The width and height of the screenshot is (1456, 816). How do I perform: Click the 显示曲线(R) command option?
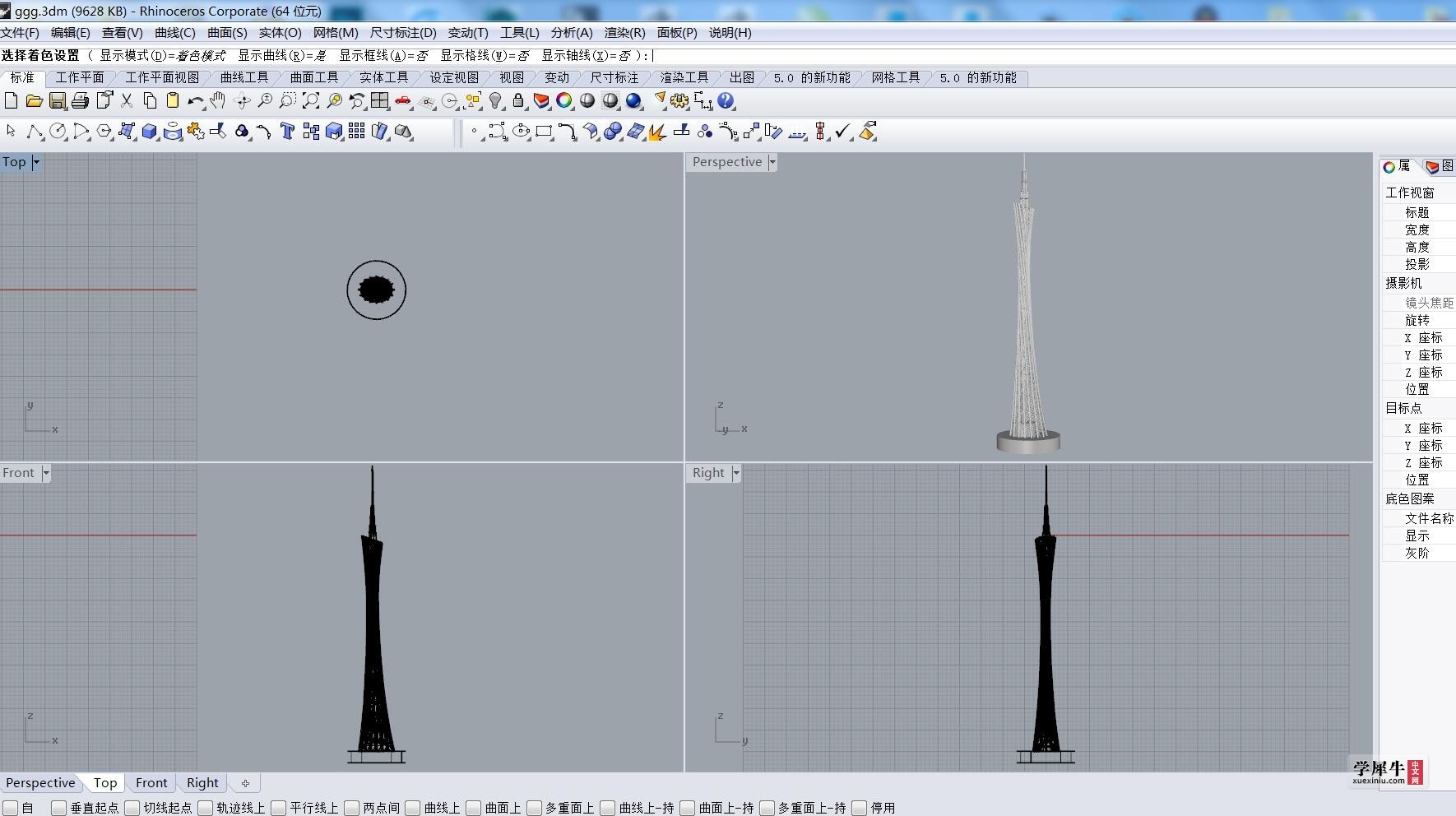pyautogui.click(x=282, y=55)
